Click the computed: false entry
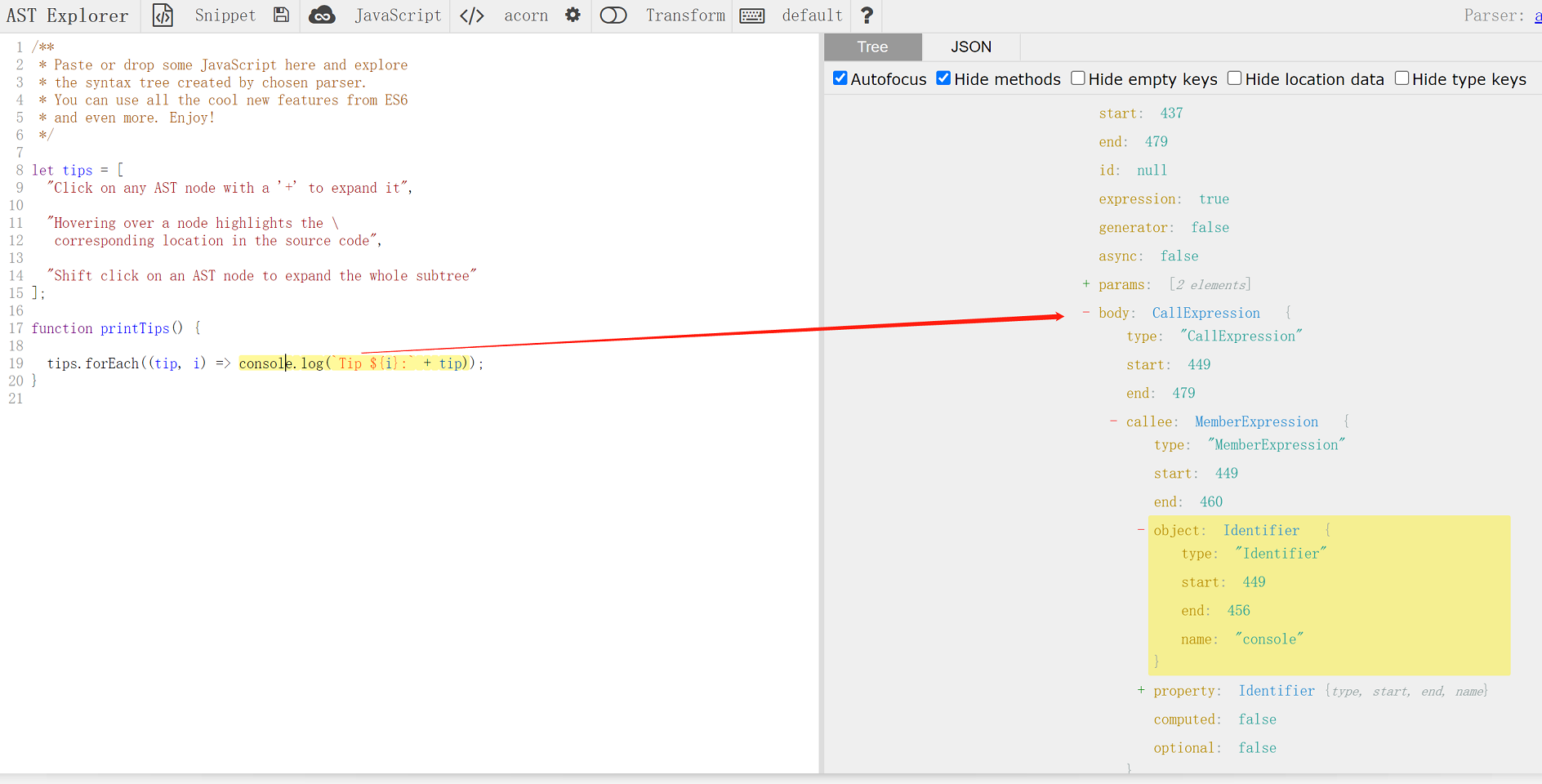 tap(1214, 719)
